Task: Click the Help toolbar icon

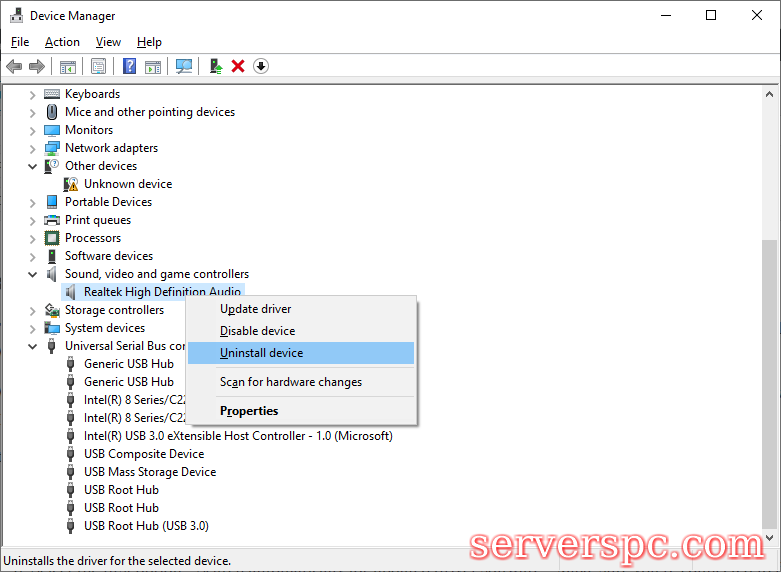Action: coord(129,66)
